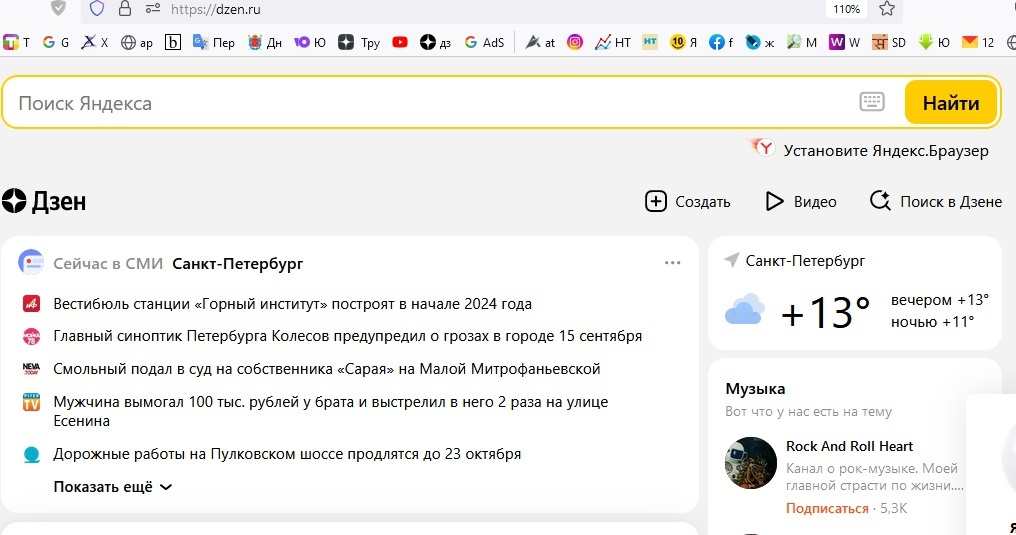This screenshot has width=1016, height=535.
Task: Open 'Поиск в Дзене'
Action: (936, 201)
